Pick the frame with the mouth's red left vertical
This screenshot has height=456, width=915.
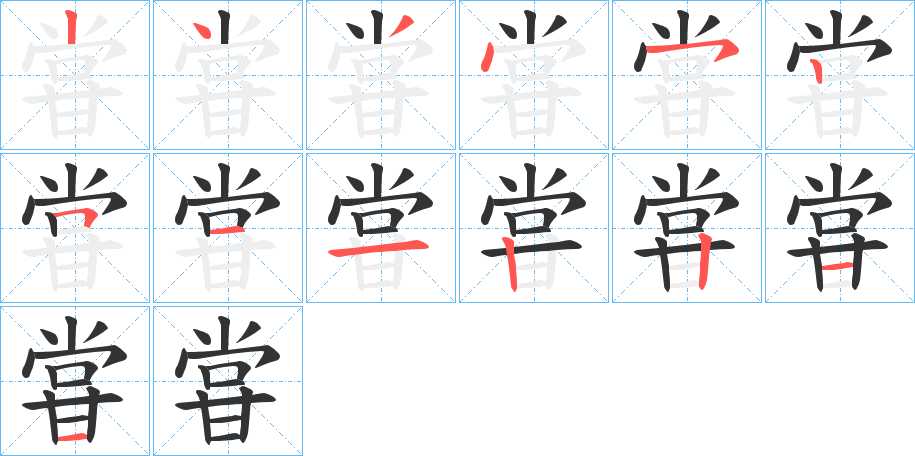[840, 75]
